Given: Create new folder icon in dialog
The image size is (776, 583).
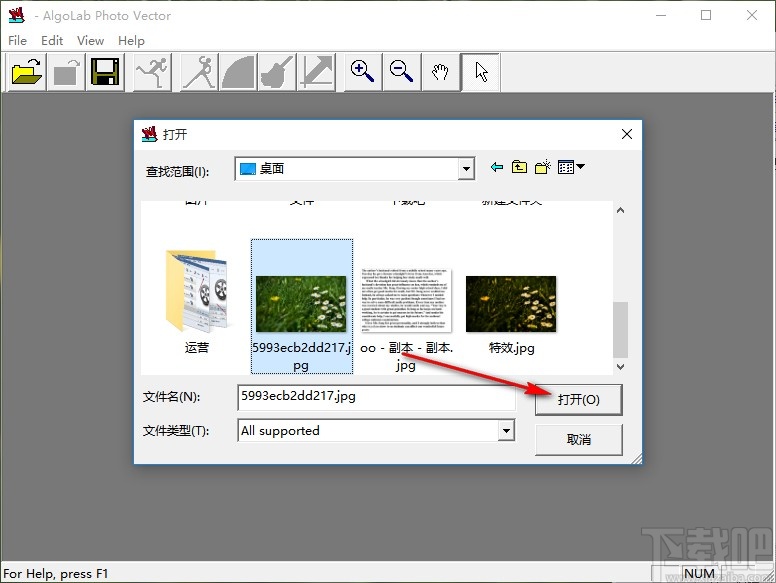Looking at the screenshot, I should pos(543,167).
